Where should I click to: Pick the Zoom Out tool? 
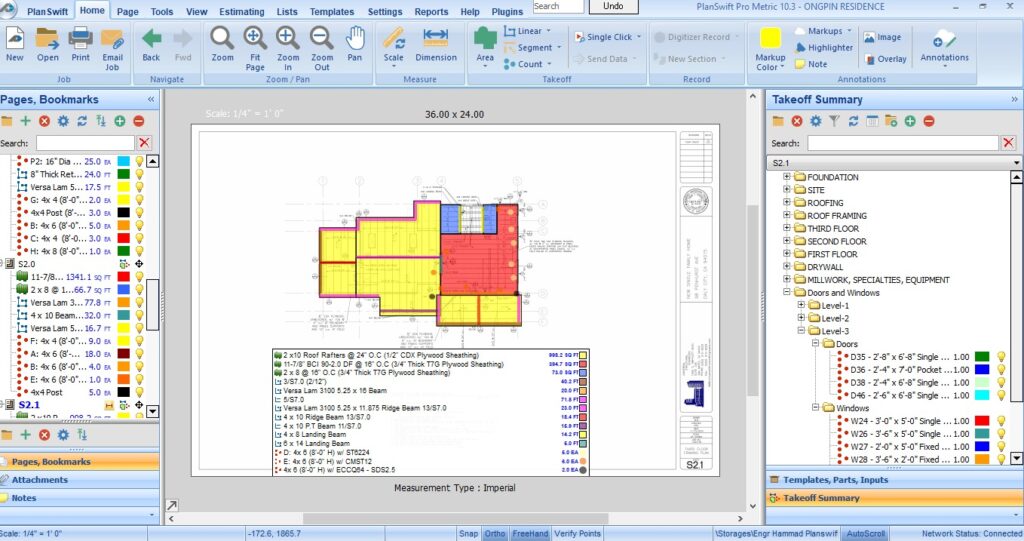point(321,49)
